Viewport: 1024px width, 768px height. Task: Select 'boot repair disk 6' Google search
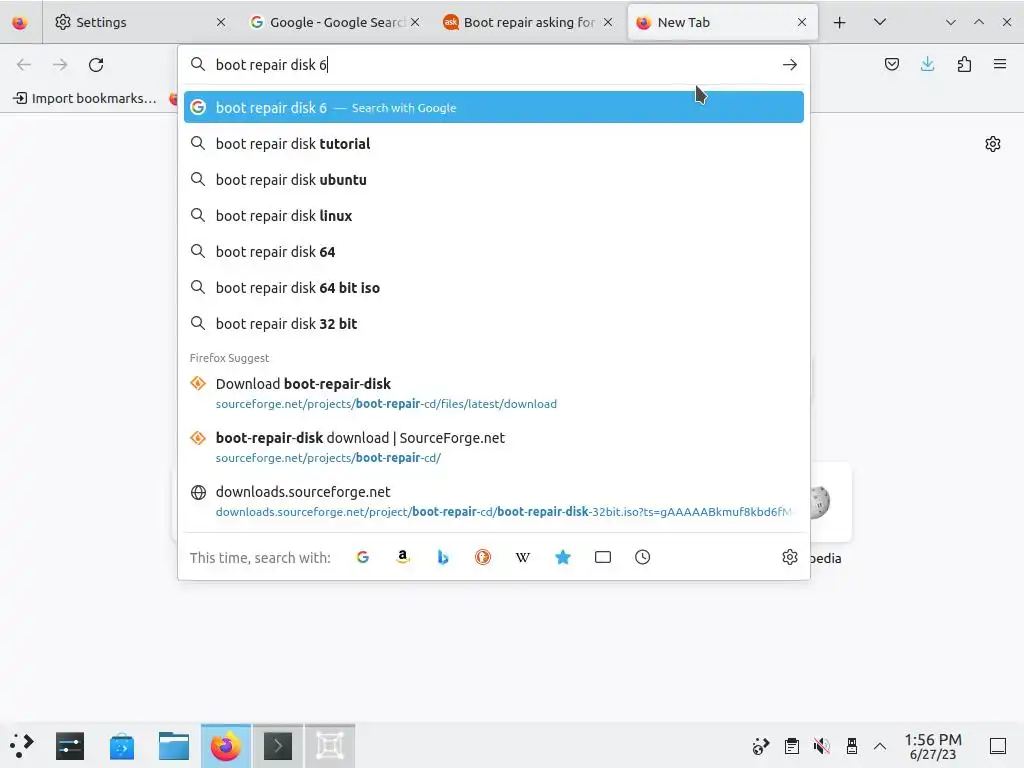tap(494, 107)
